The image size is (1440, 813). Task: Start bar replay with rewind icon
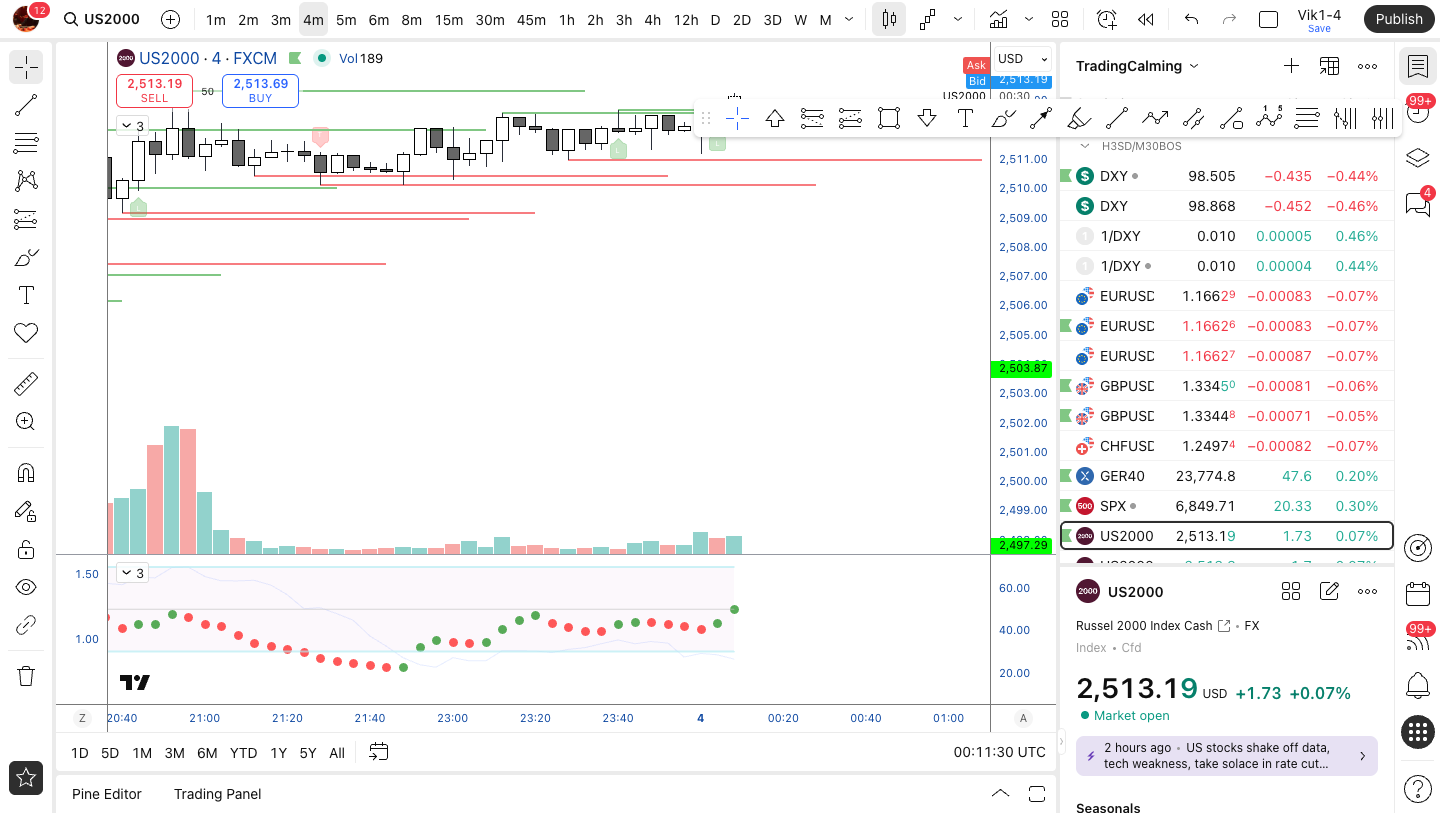tap(1146, 19)
